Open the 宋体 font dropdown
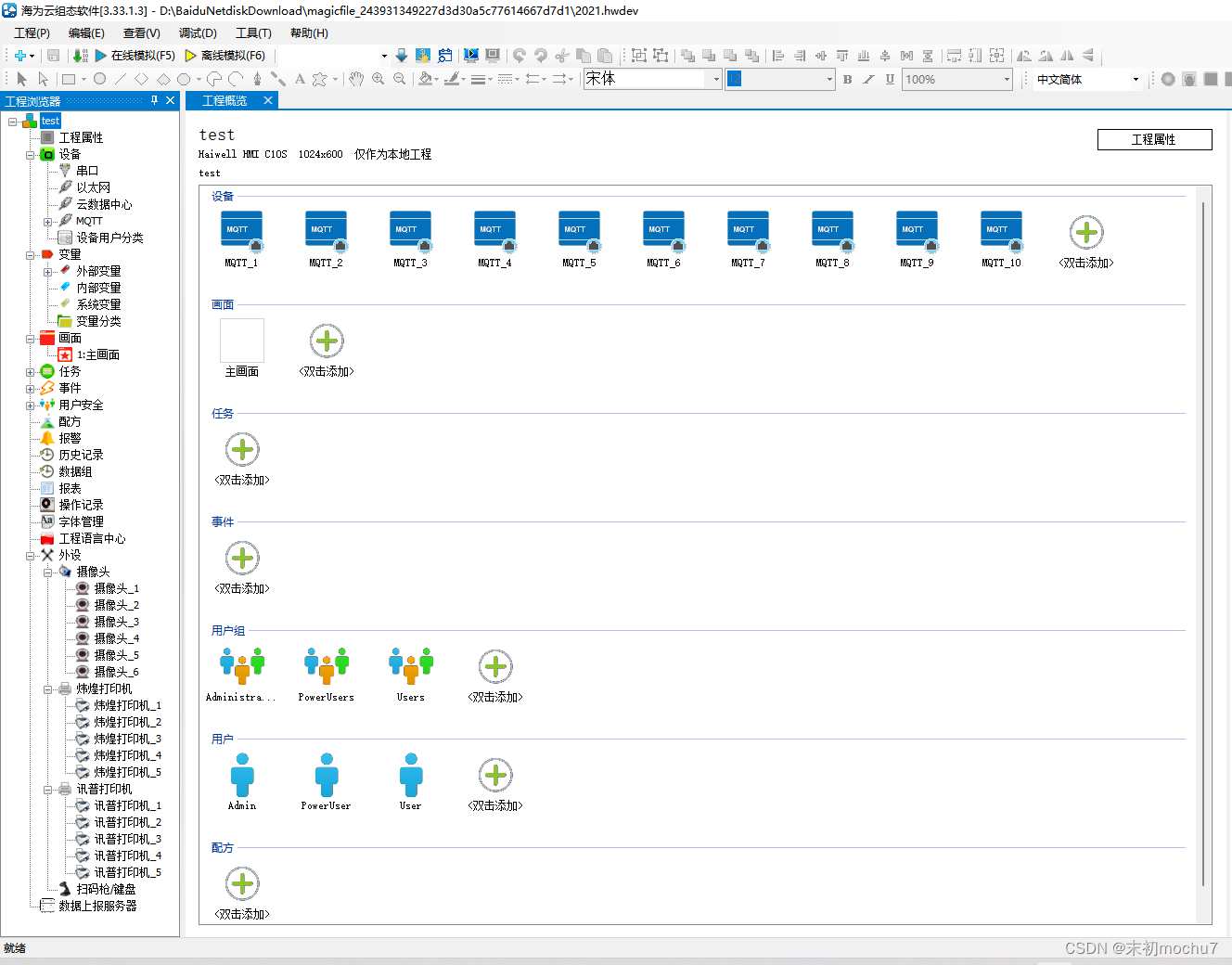 (x=716, y=79)
